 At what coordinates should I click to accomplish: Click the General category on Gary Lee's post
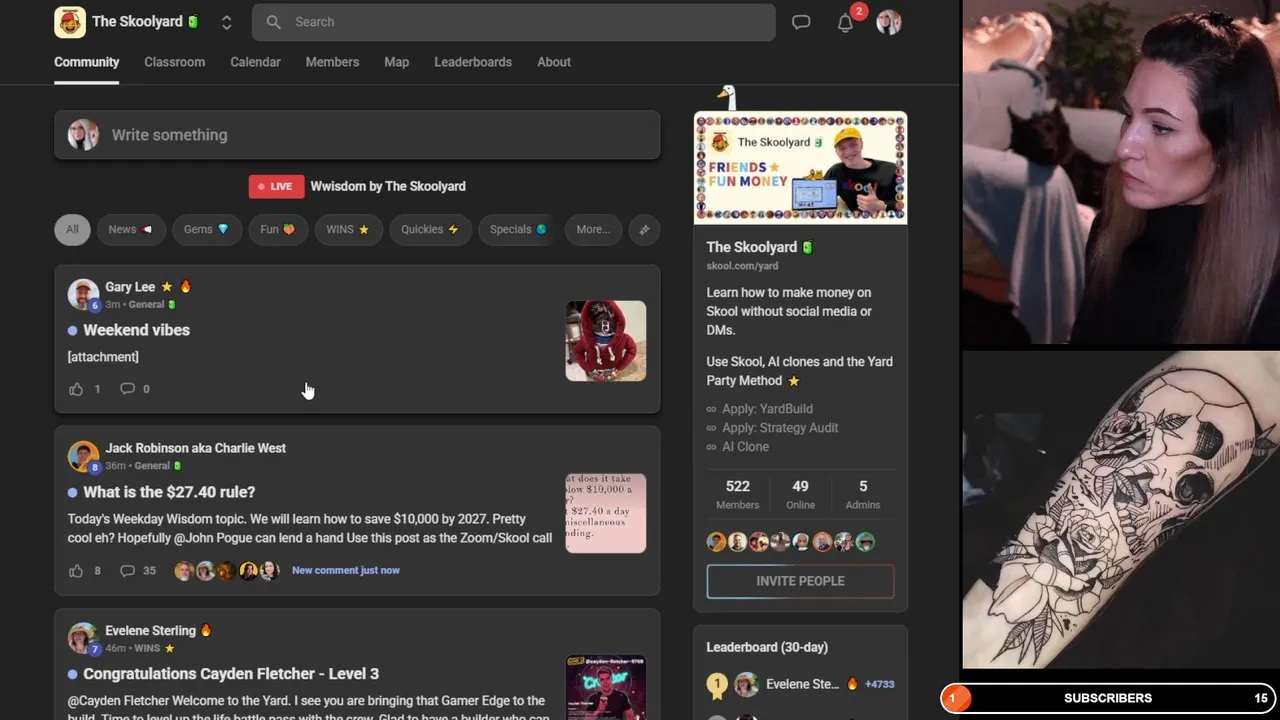coord(146,304)
